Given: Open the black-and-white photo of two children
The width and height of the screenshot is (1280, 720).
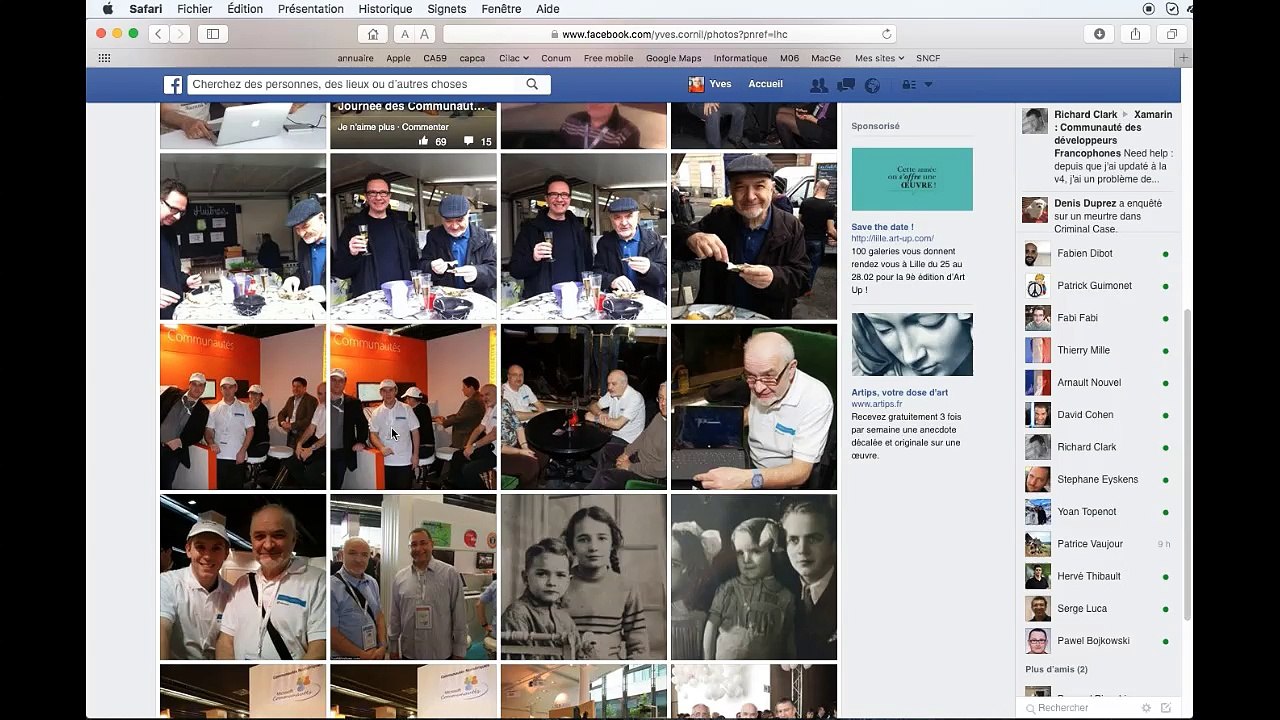Looking at the screenshot, I should [x=584, y=577].
